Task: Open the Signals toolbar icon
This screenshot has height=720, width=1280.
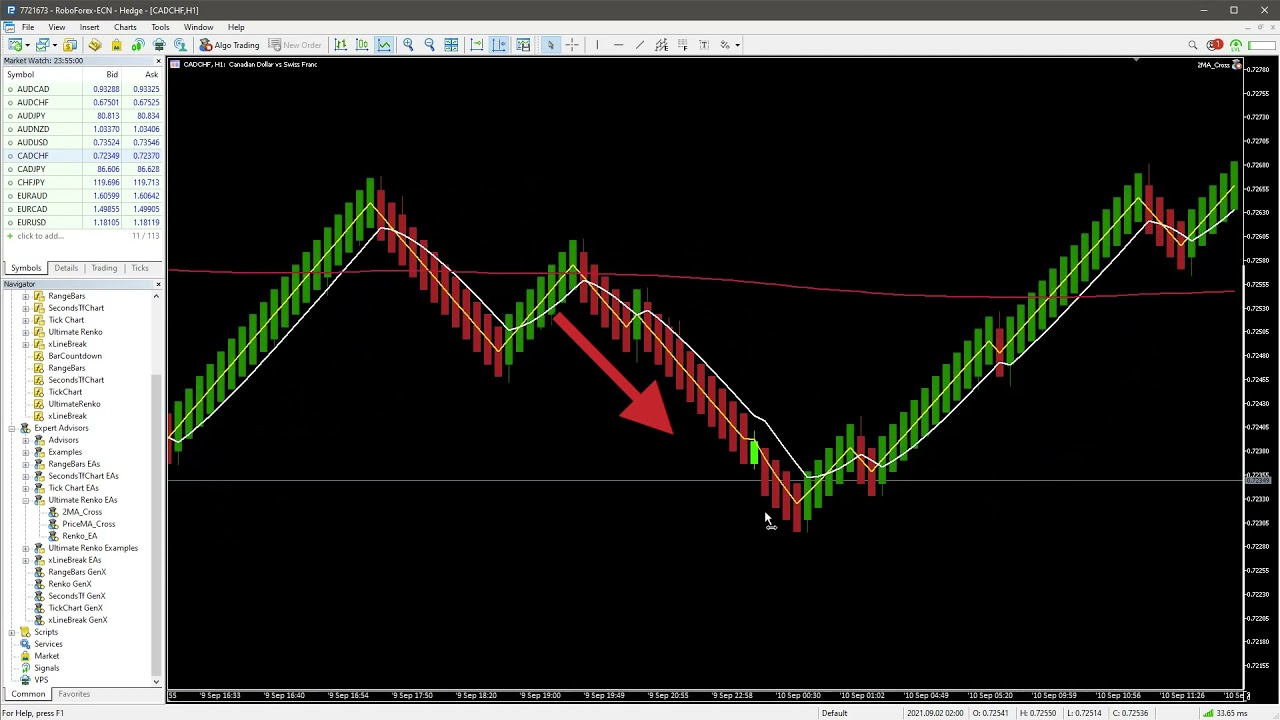Action: [137, 45]
